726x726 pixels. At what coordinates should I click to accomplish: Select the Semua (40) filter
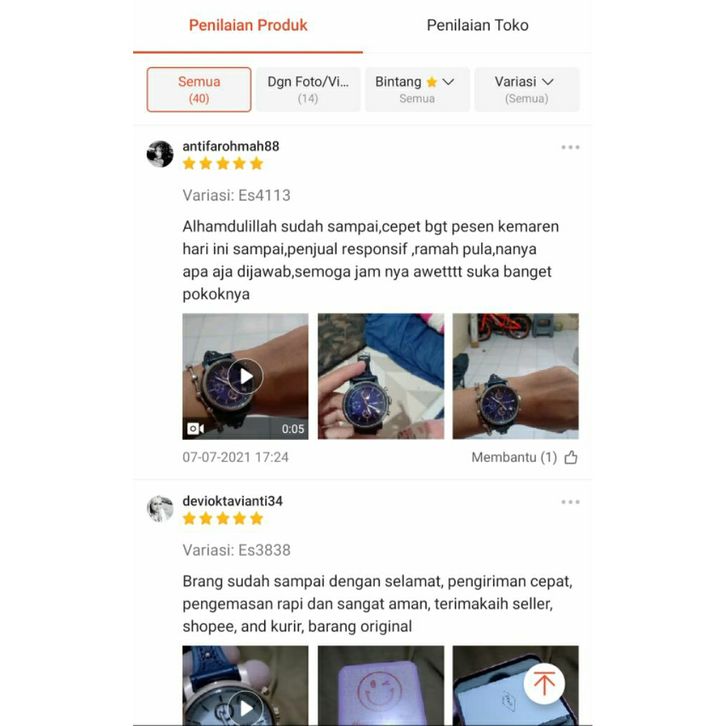(199, 89)
